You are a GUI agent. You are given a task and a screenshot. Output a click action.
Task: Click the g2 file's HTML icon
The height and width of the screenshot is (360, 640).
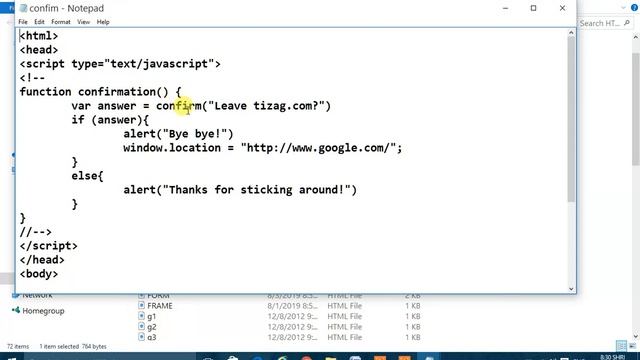point(141,326)
